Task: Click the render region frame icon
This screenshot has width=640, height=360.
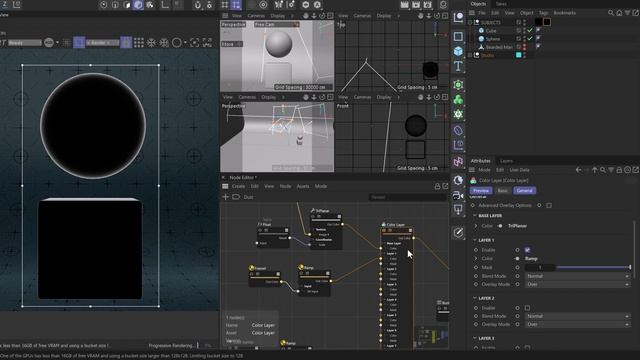Action: 194,42
